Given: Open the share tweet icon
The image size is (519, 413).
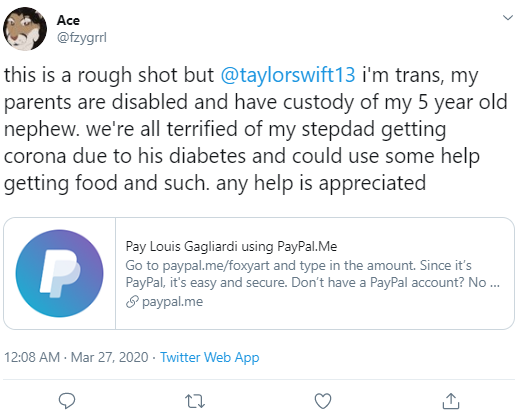Looking at the screenshot, I should pos(451,401).
